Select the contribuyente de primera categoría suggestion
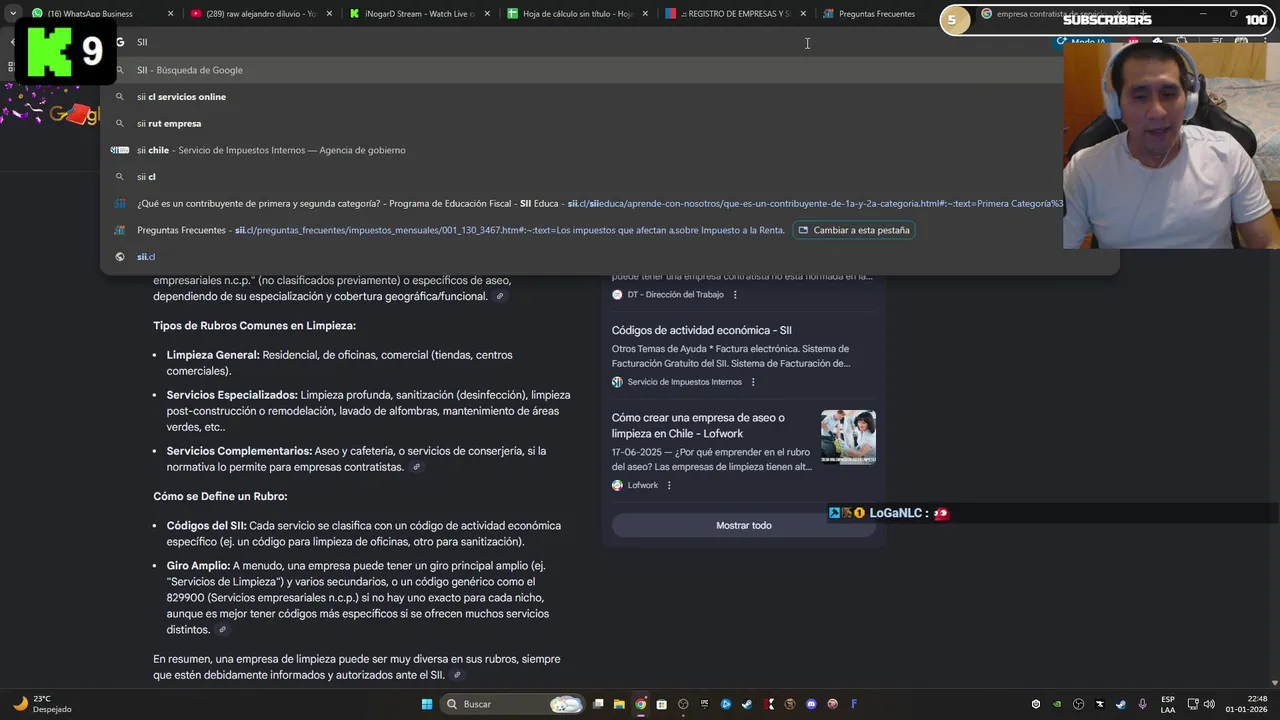 click(x=580, y=203)
